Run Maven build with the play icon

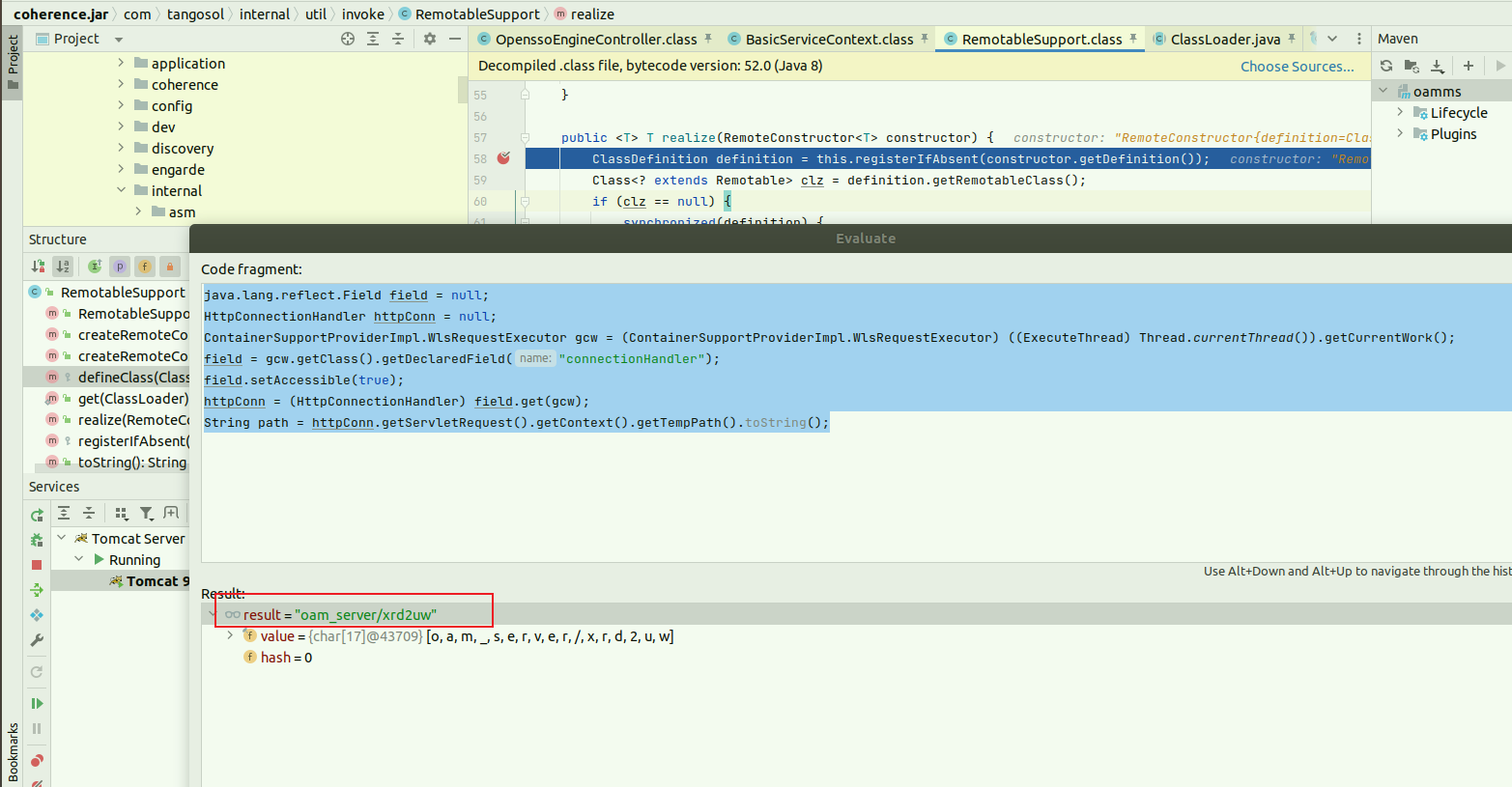tap(1500, 66)
